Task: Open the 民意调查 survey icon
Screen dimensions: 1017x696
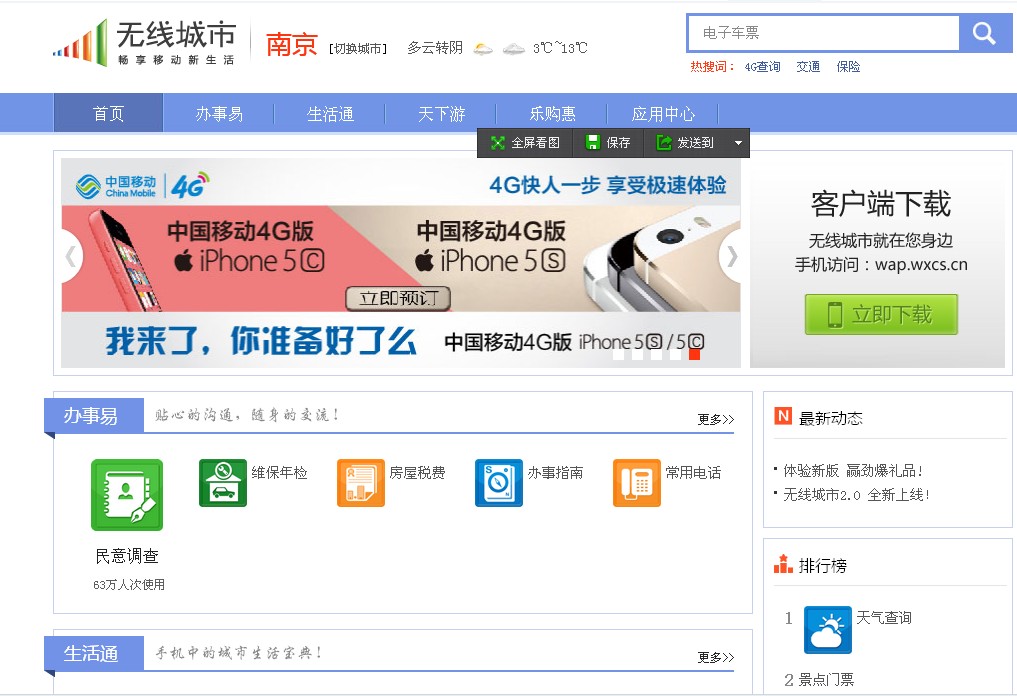Action: pos(127,495)
